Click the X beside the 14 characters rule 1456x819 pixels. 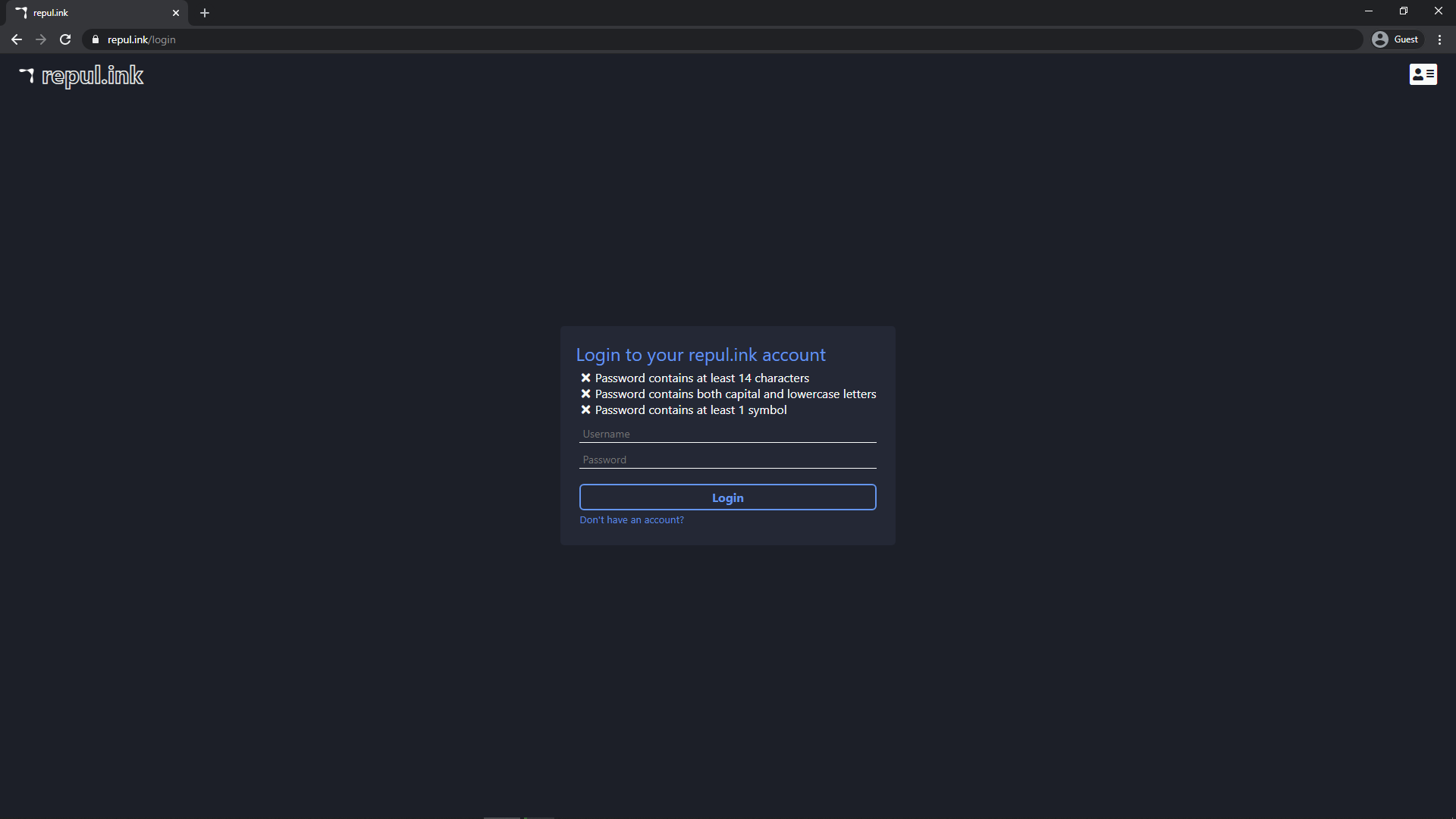tap(585, 378)
